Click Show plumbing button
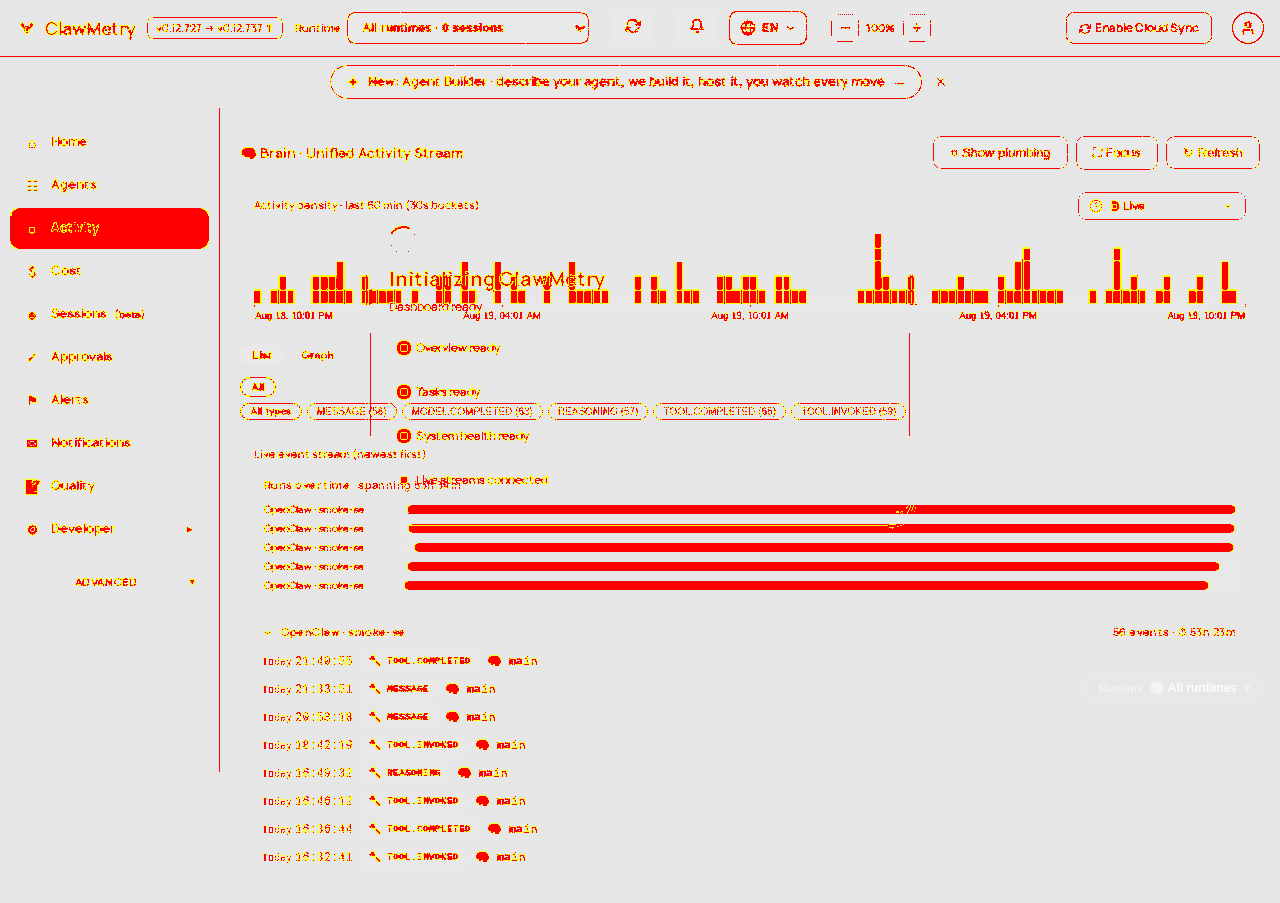This screenshot has height=903, width=1280. [x=1000, y=153]
